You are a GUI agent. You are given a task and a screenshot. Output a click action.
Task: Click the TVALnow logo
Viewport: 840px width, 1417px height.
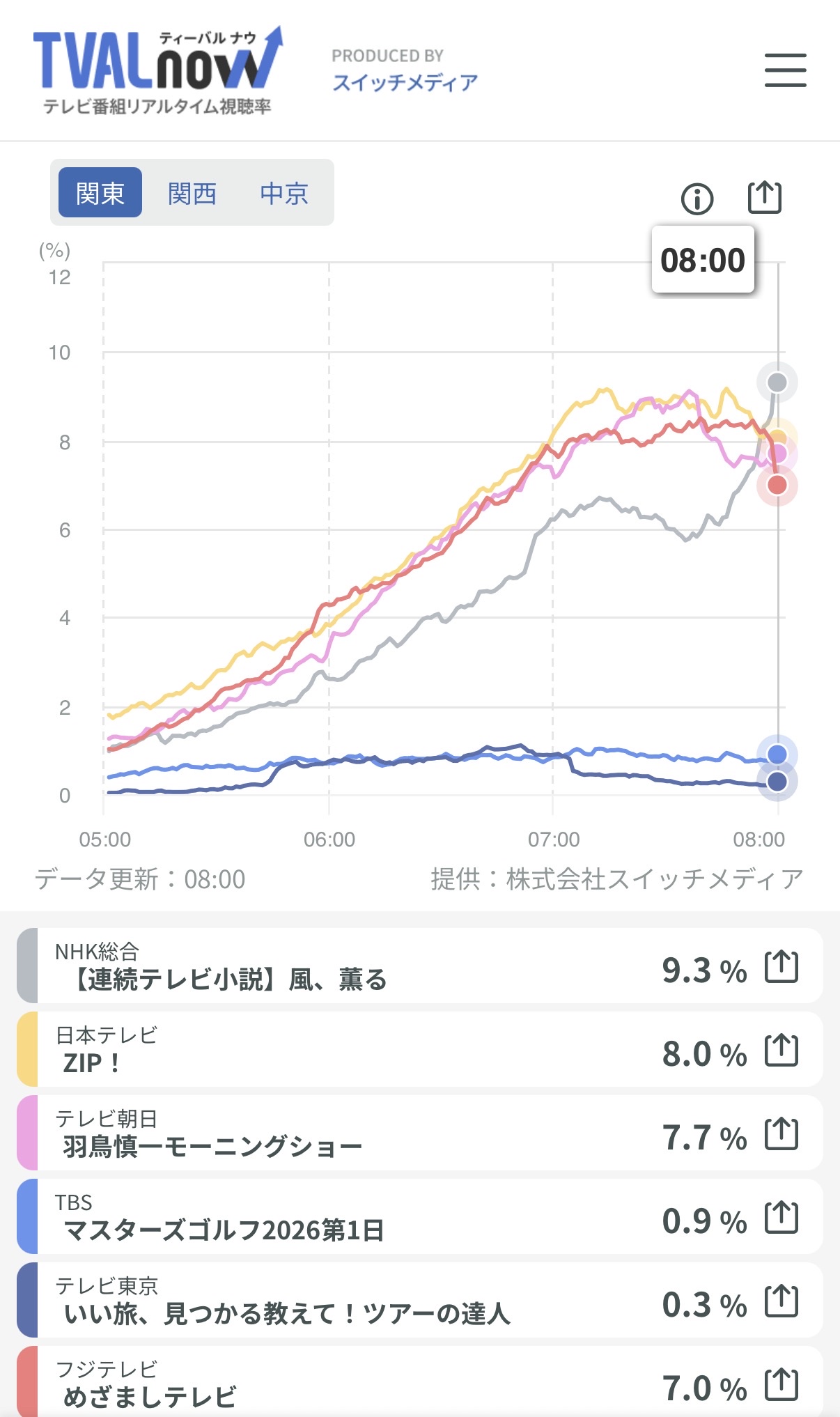pos(157,71)
